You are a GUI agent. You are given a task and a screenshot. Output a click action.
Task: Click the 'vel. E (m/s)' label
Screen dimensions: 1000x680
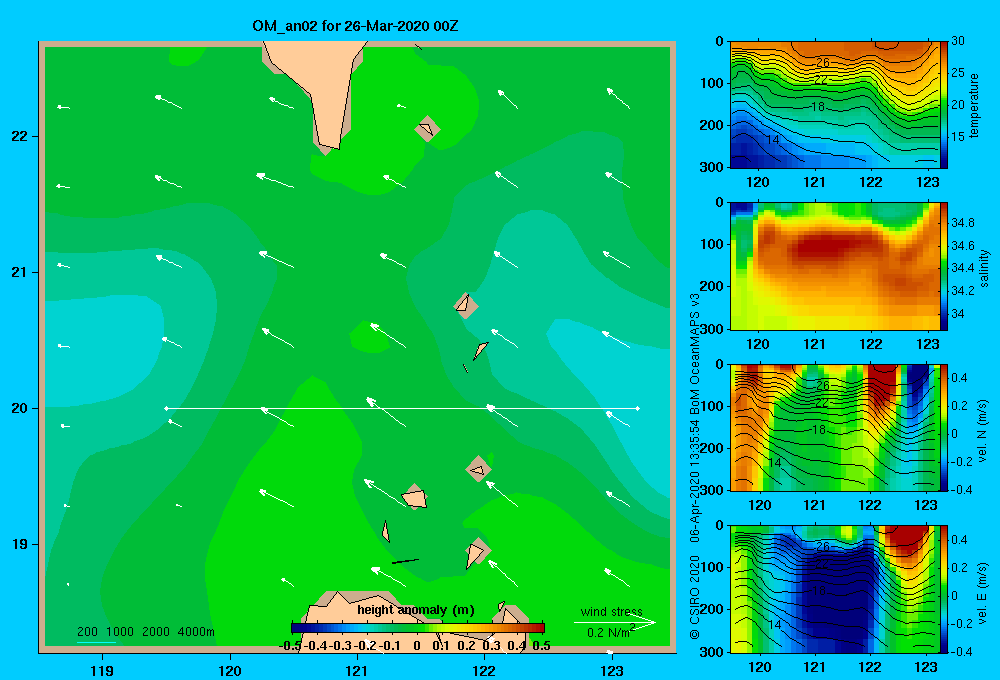pyautogui.click(x=983, y=592)
